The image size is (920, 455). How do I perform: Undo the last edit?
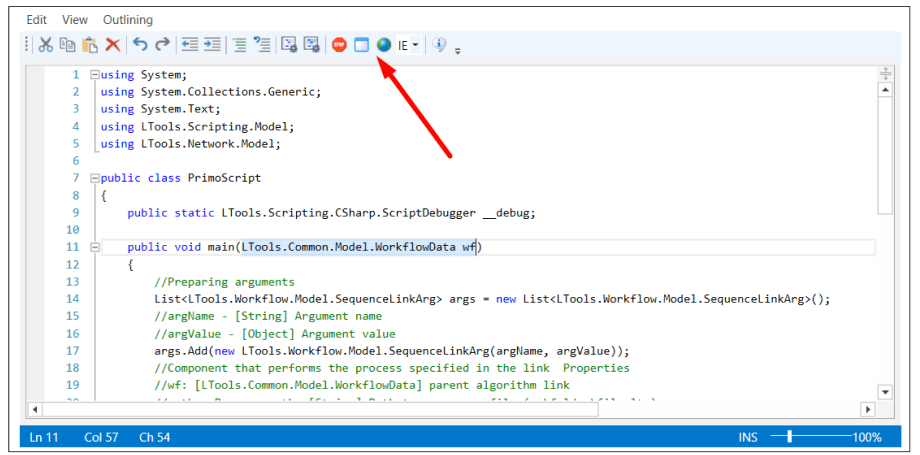140,45
